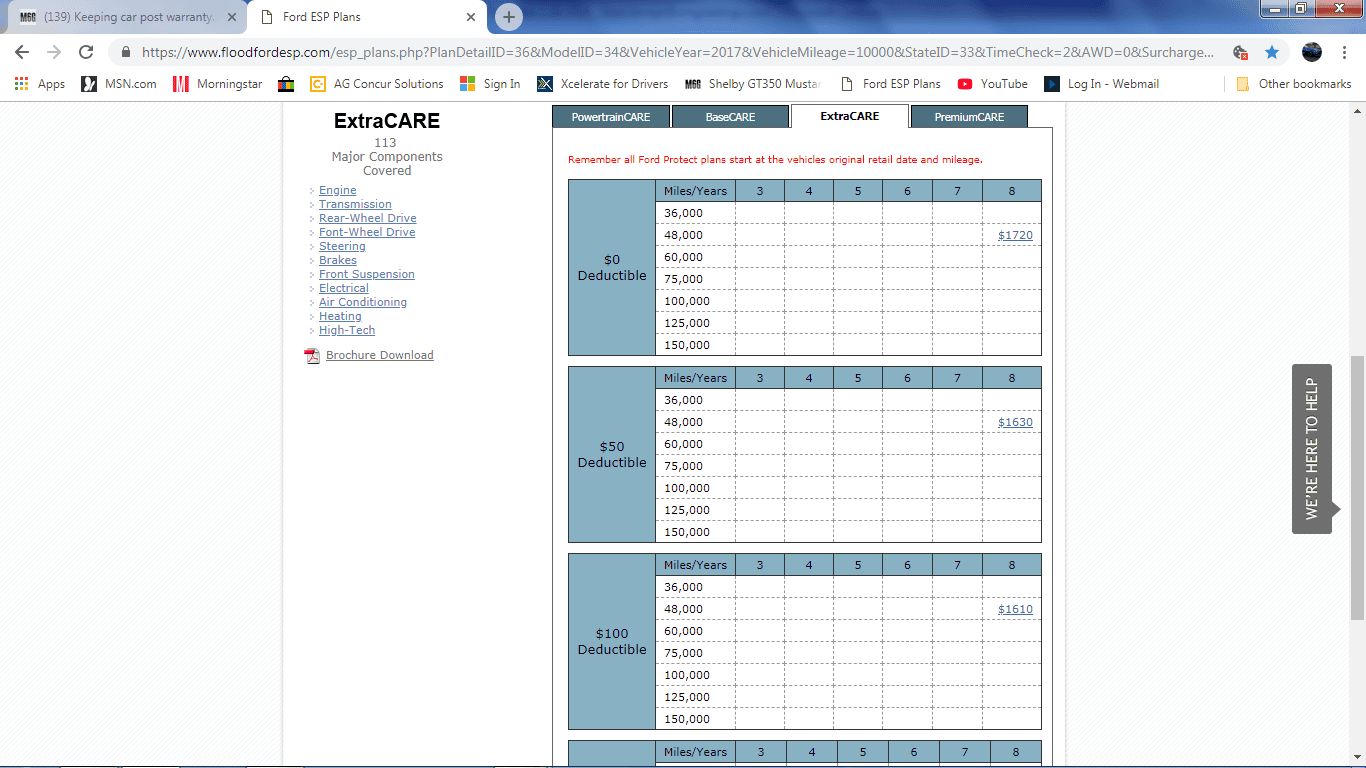Select the Ford ESP Plans browser tab
This screenshot has width=1366, height=768.
point(367,17)
